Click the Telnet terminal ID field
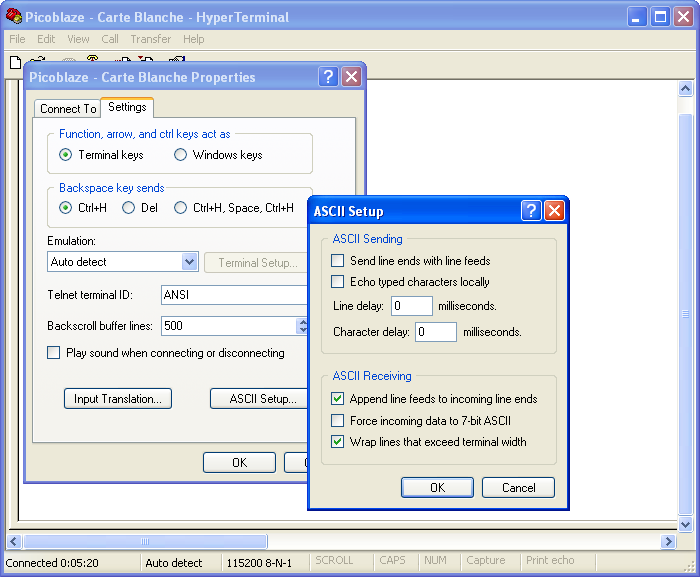The image size is (700, 577). click(234, 295)
